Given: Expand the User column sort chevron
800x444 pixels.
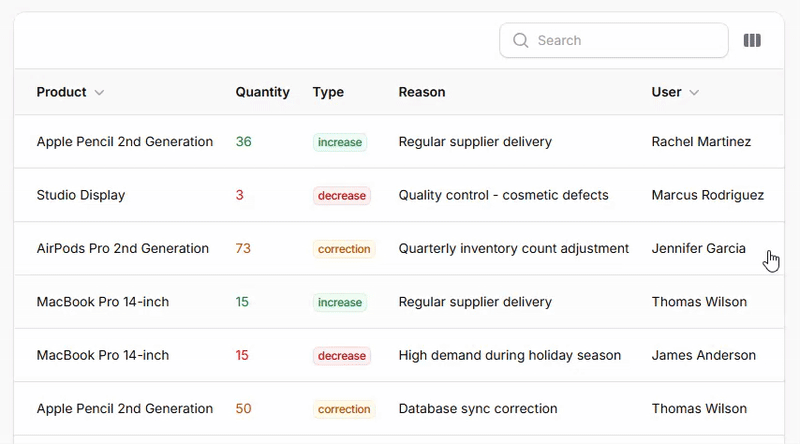Looking at the screenshot, I should click(x=694, y=92).
